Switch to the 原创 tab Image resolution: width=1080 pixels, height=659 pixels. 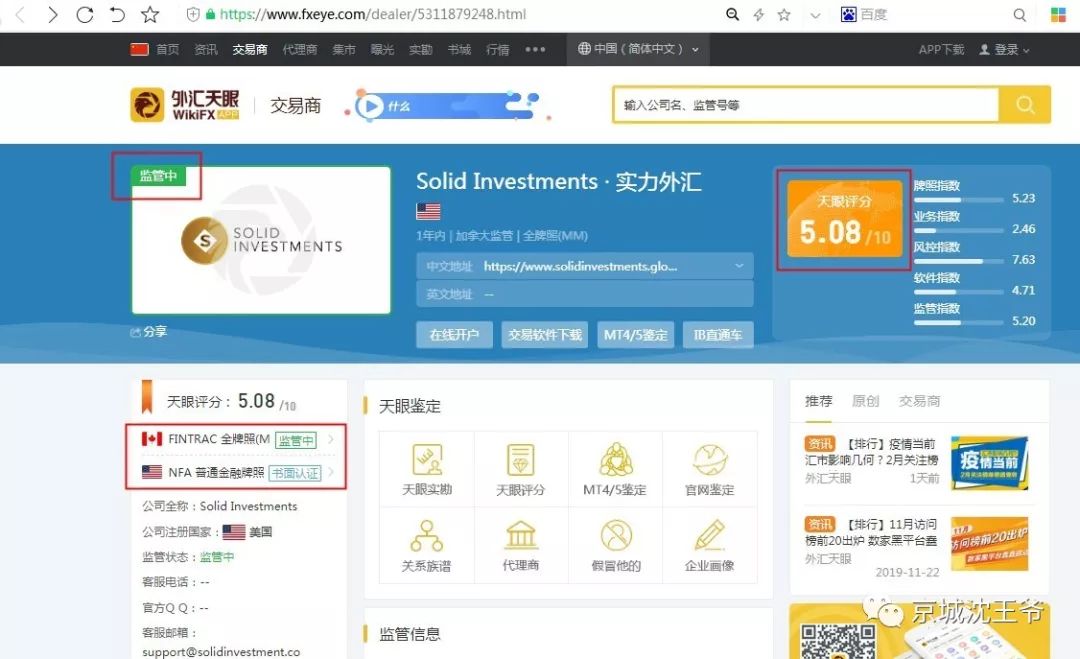coord(865,401)
